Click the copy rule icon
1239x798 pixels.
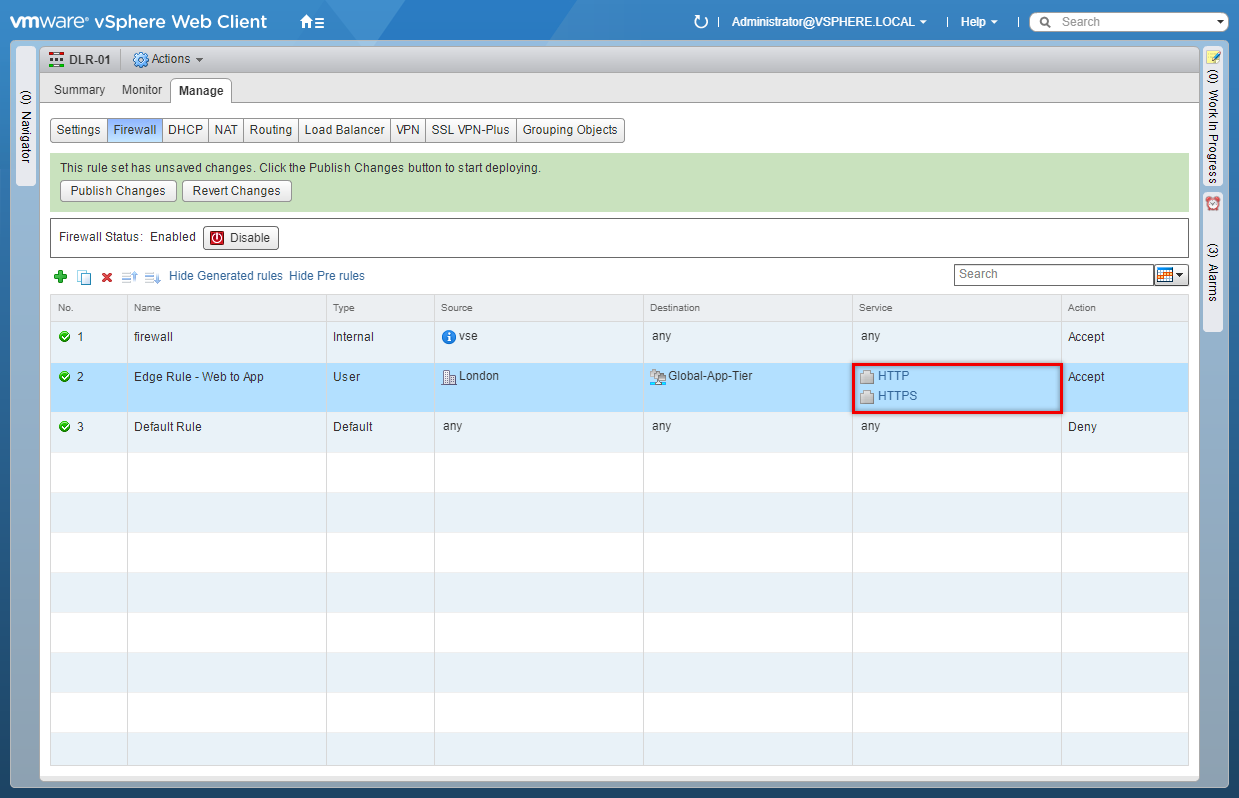pyautogui.click(x=84, y=277)
